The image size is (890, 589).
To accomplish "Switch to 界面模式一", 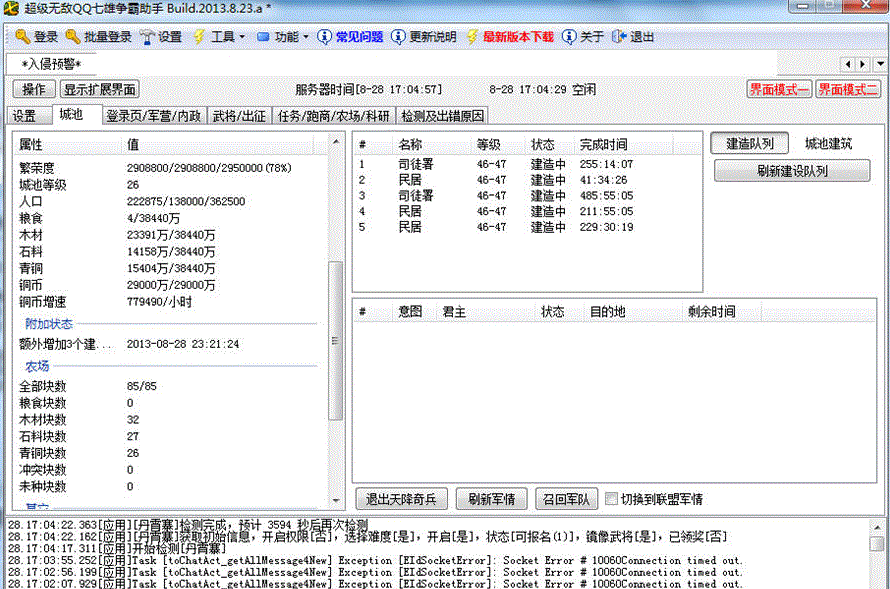I will 779,90.
